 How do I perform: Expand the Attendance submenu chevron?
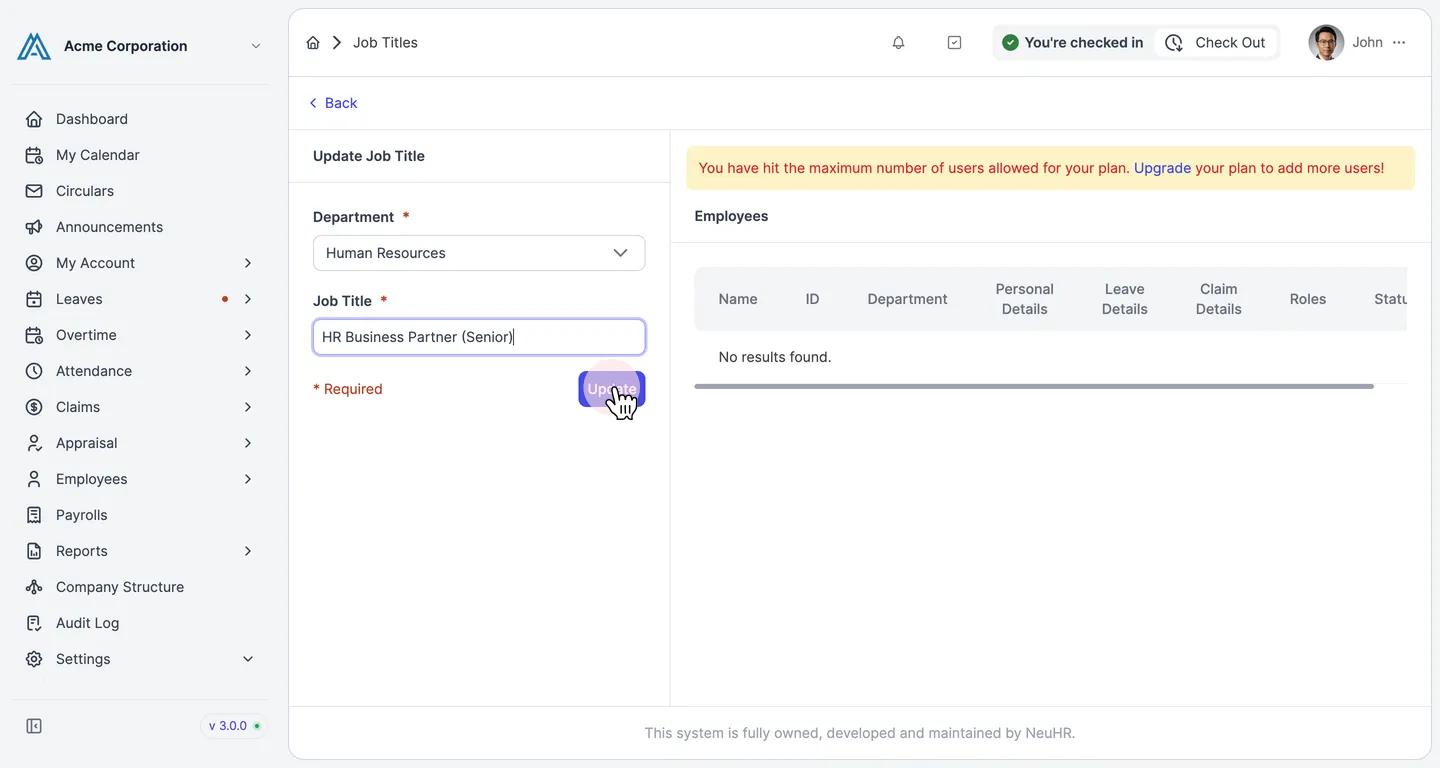(x=248, y=371)
